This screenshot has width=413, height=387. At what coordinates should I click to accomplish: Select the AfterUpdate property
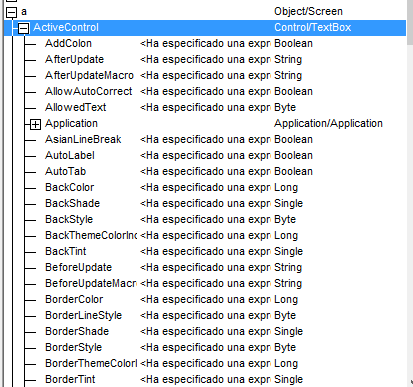pos(74,59)
